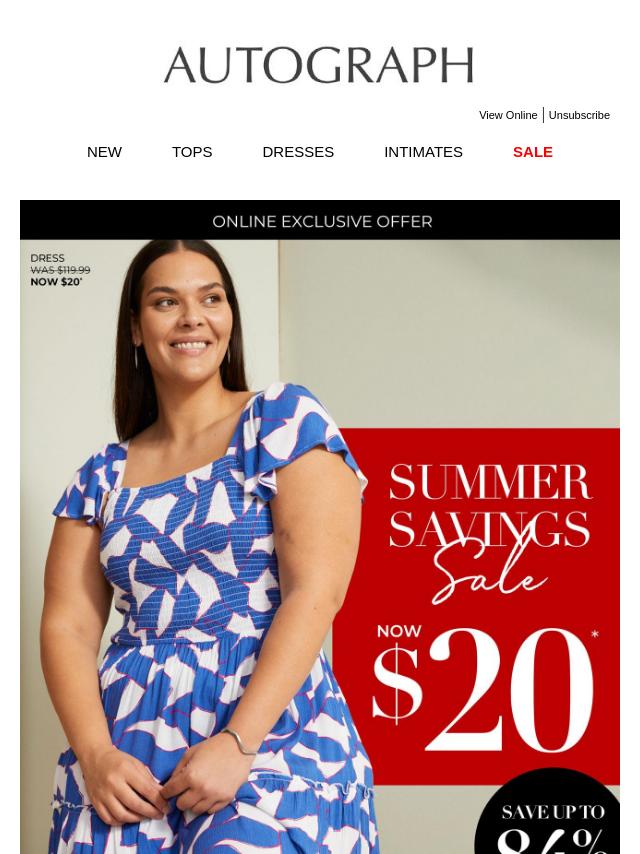Click the silver bracelet on the model's wrist
640x854 pixels.
click(x=239, y=742)
